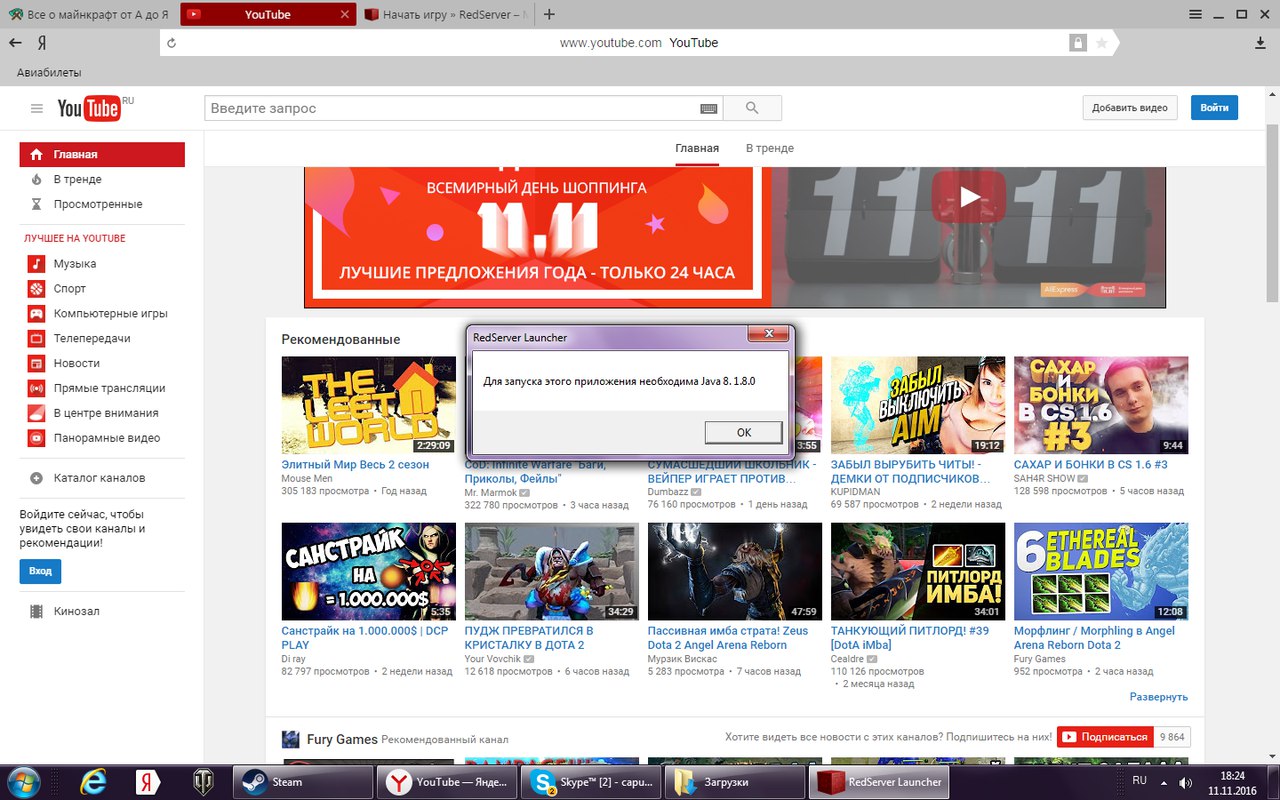
Task: Open Каталог каналов plus icon
Action: pos(36,478)
